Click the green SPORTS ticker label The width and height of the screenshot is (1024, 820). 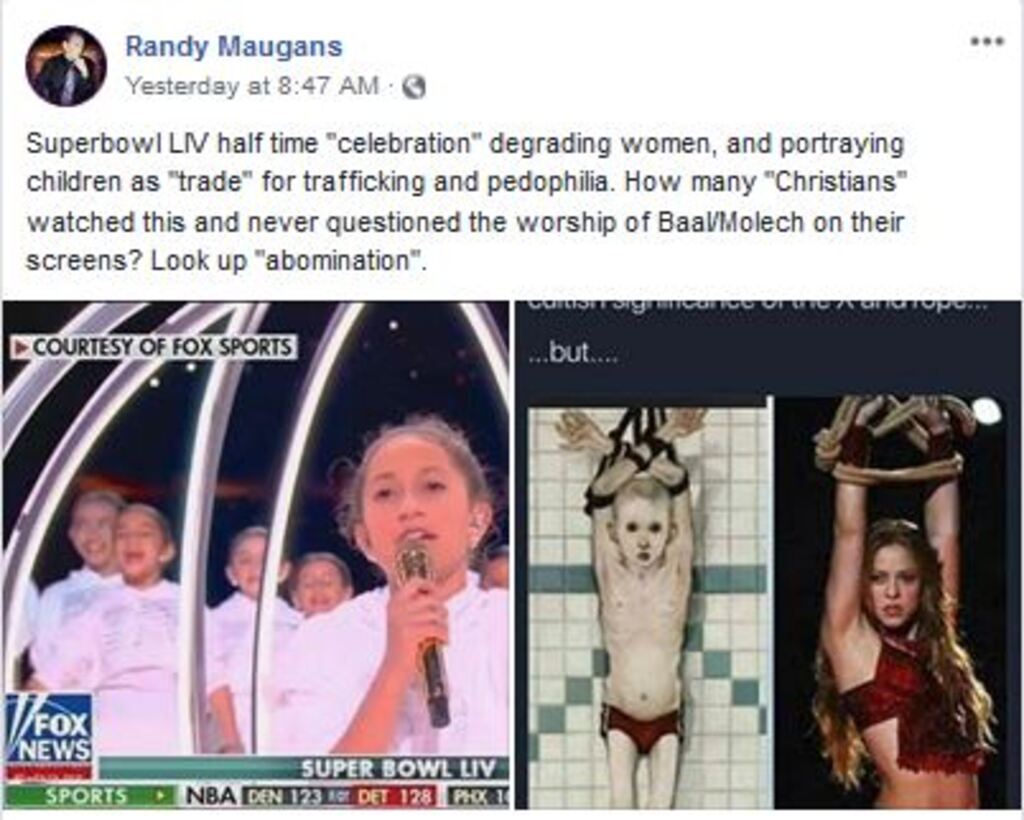[x=86, y=796]
